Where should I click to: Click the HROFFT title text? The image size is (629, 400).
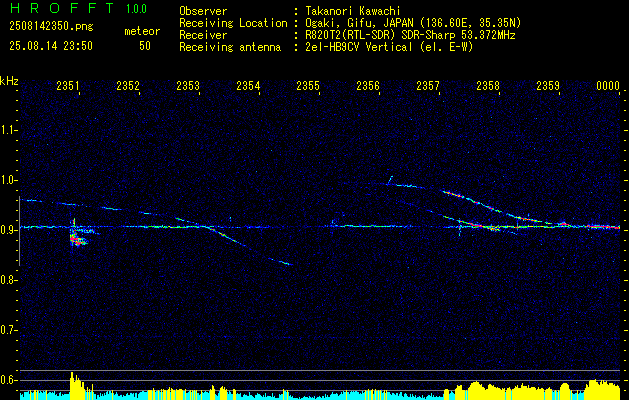point(62,8)
